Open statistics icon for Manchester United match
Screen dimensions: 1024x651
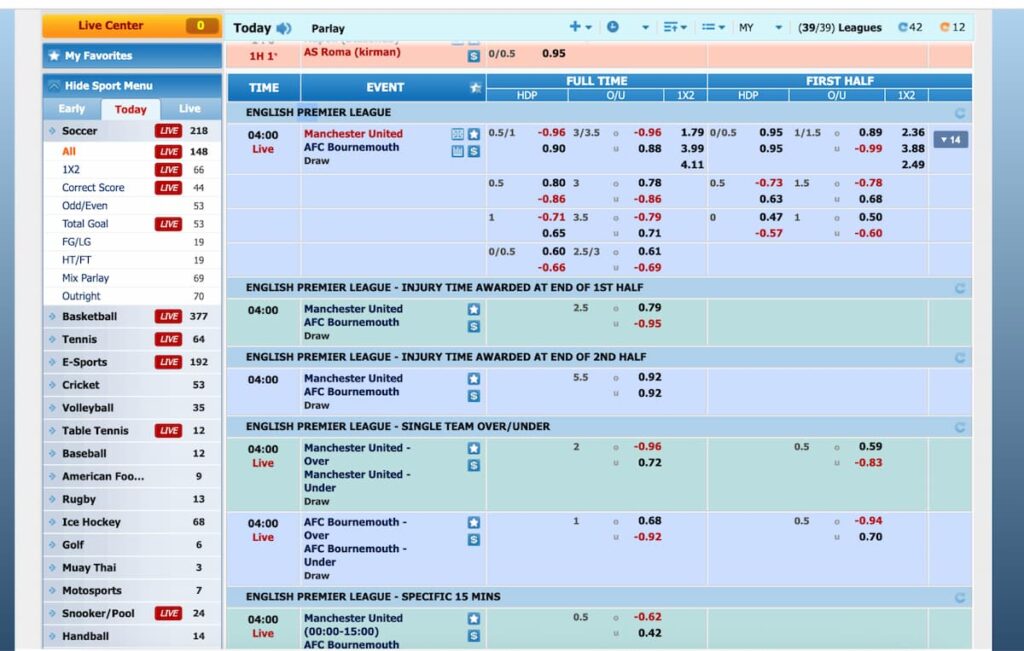point(457,134)
